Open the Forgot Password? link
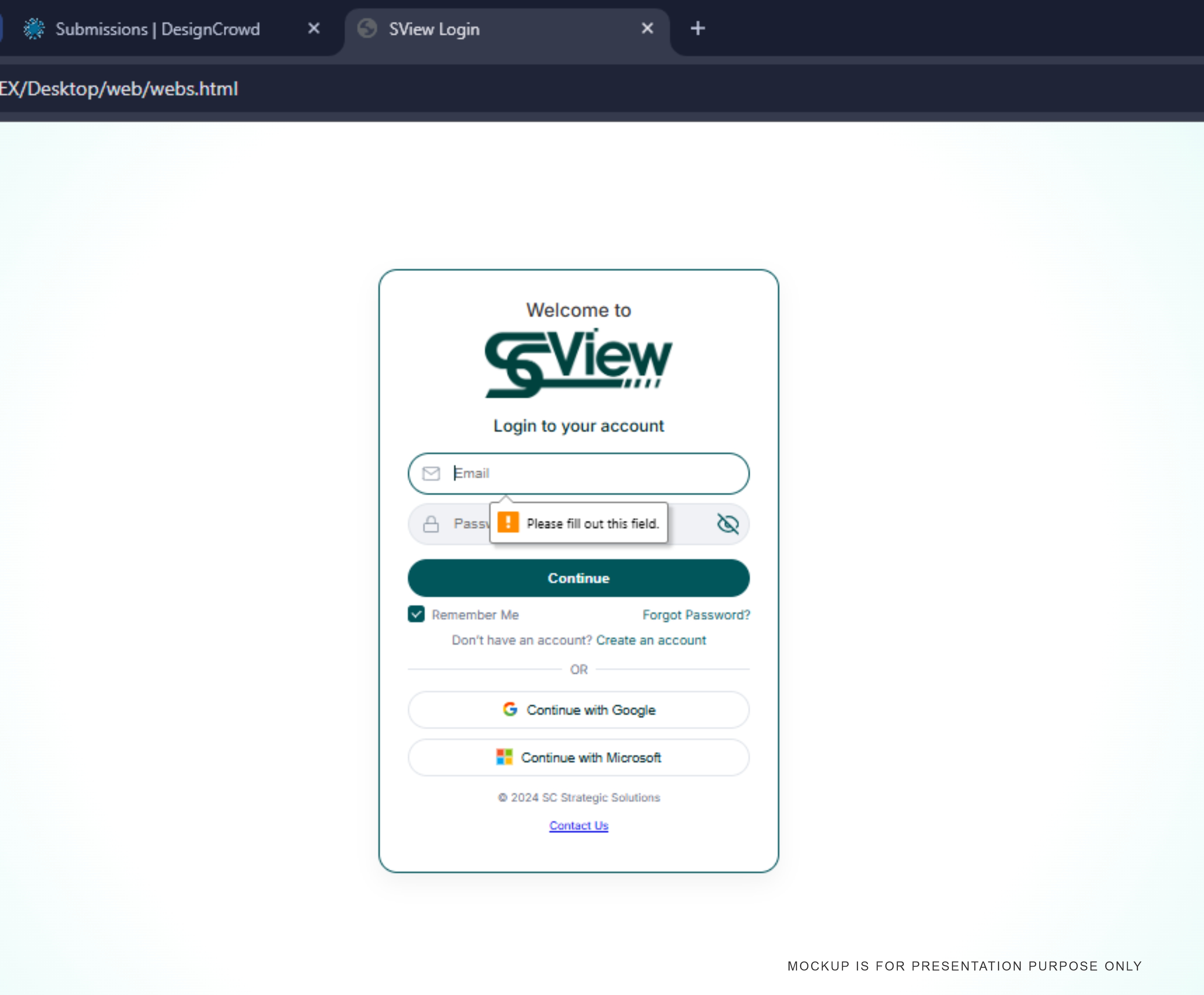 [696, 615]
